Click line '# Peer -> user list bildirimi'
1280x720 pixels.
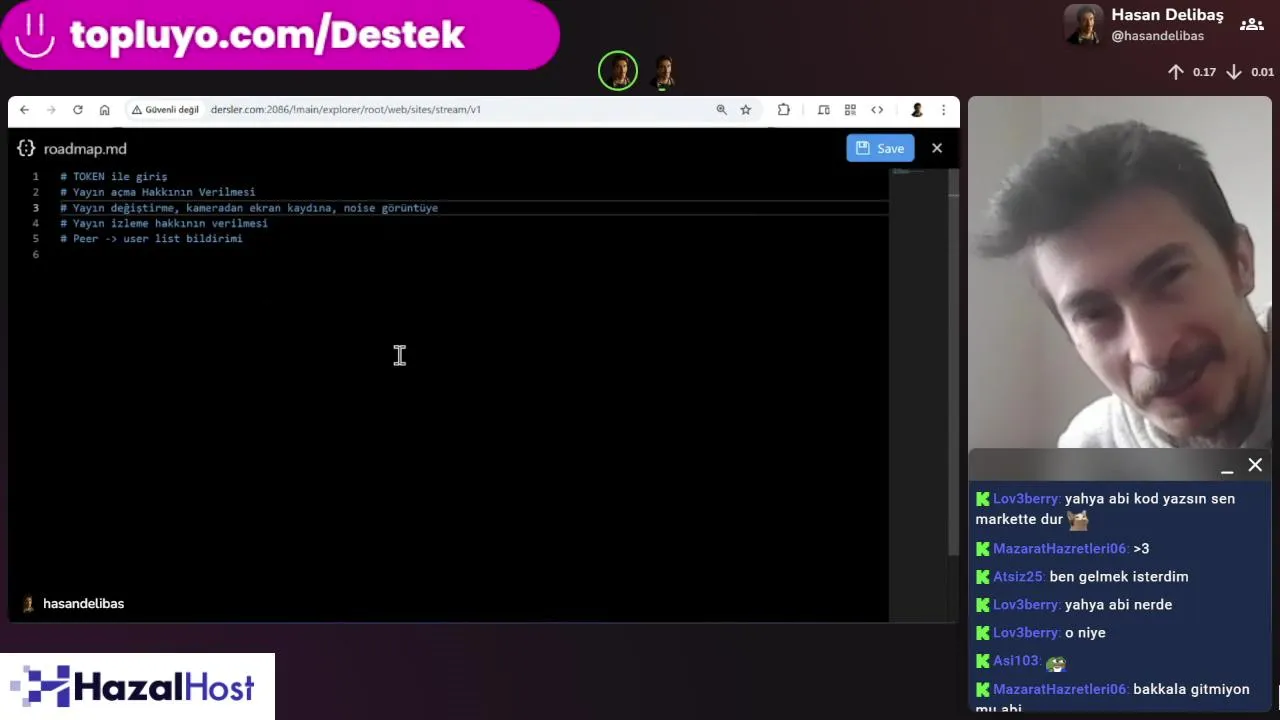[x=151, y=239]
